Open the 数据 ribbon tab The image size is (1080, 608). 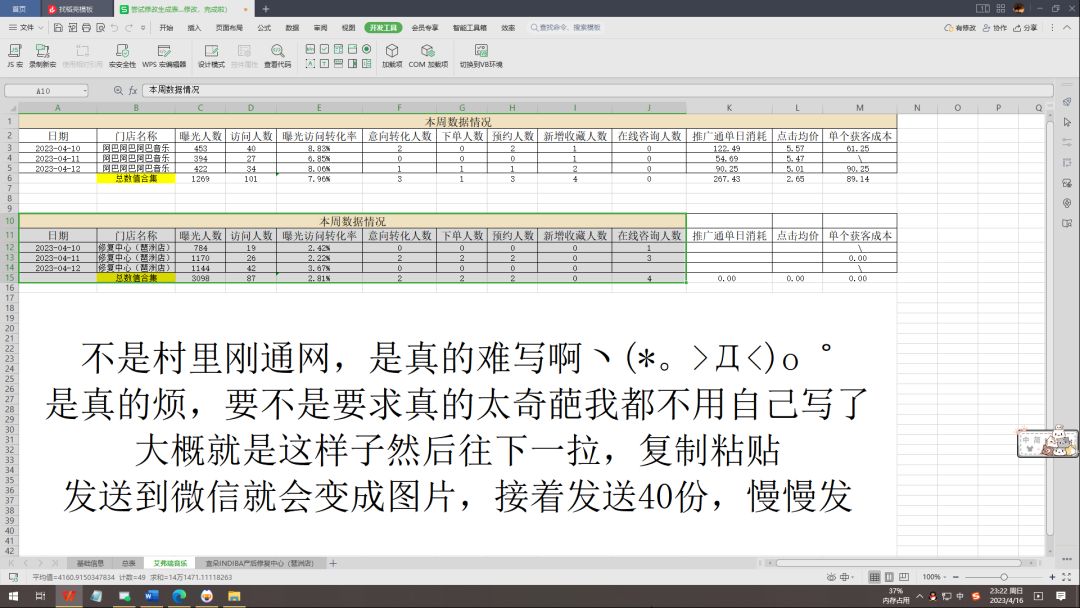click(x=292, y=28)
